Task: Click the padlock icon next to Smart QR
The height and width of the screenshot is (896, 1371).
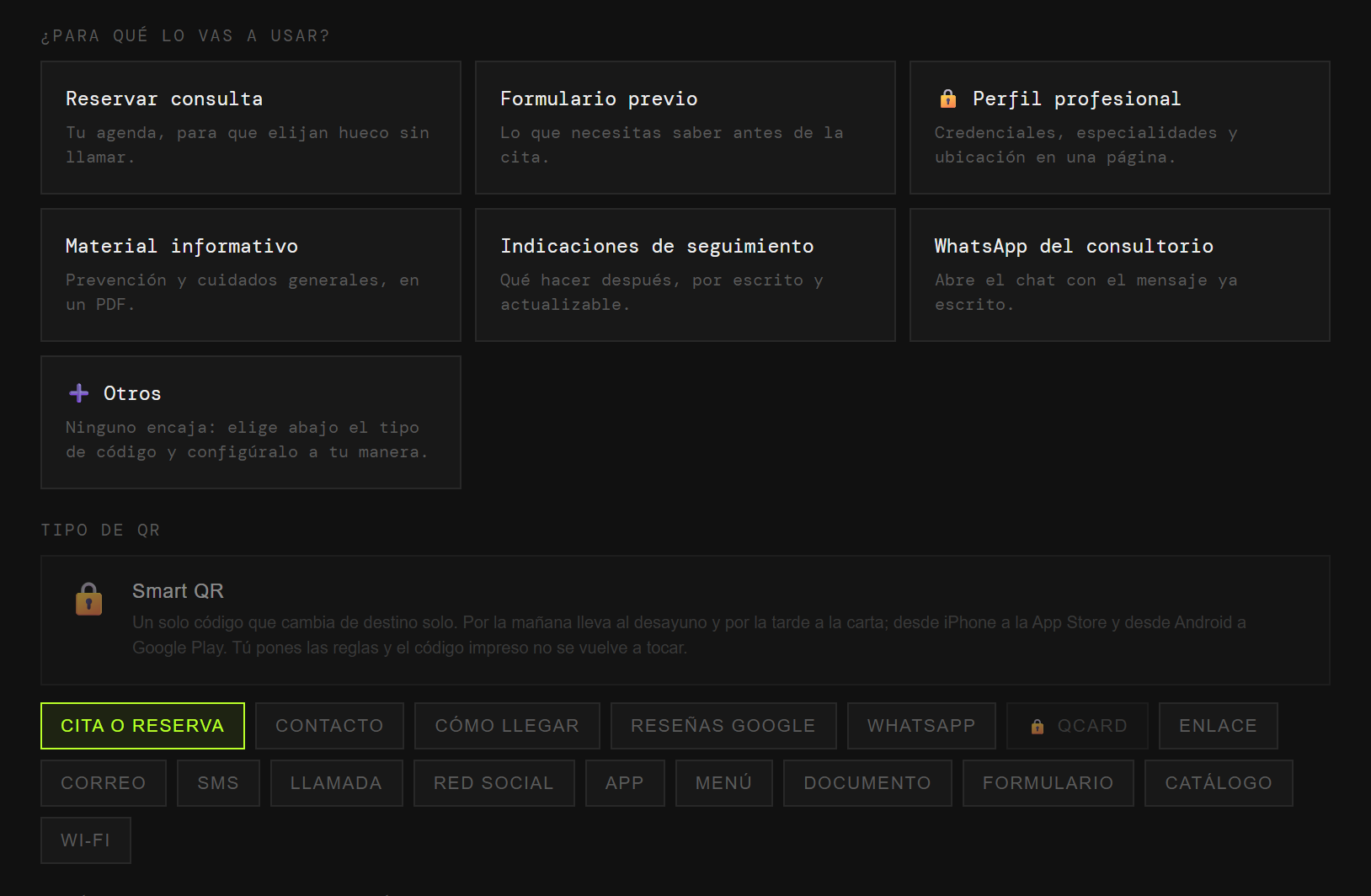Action: 88,599
